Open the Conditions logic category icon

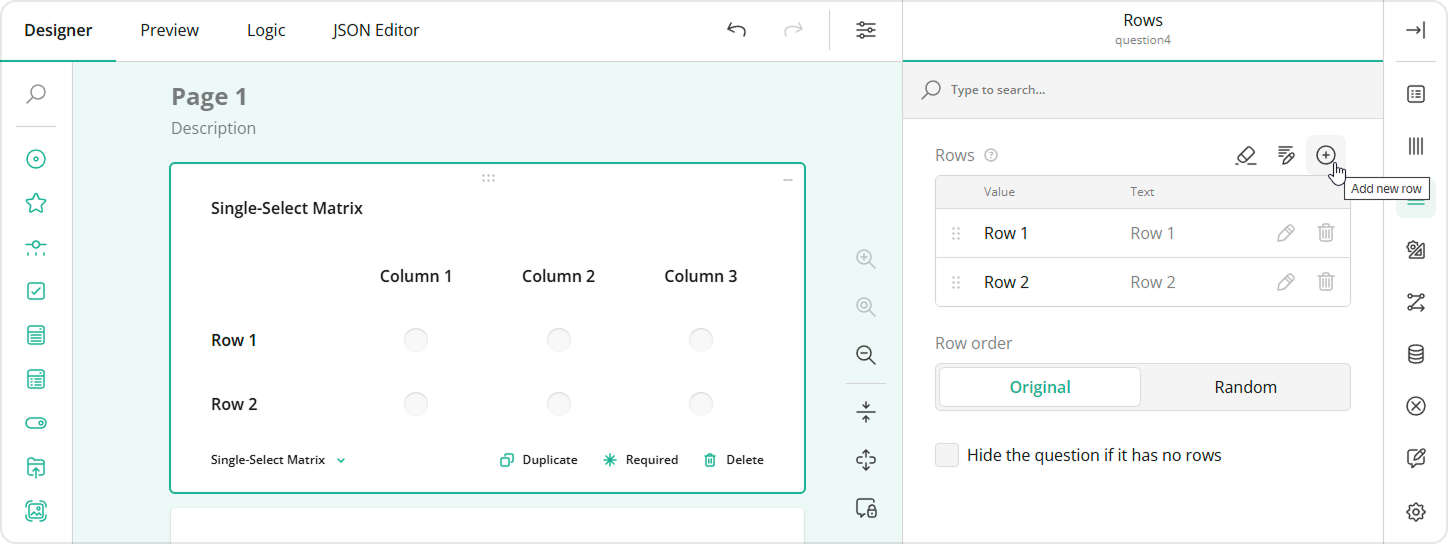[x=1416, y=302]
